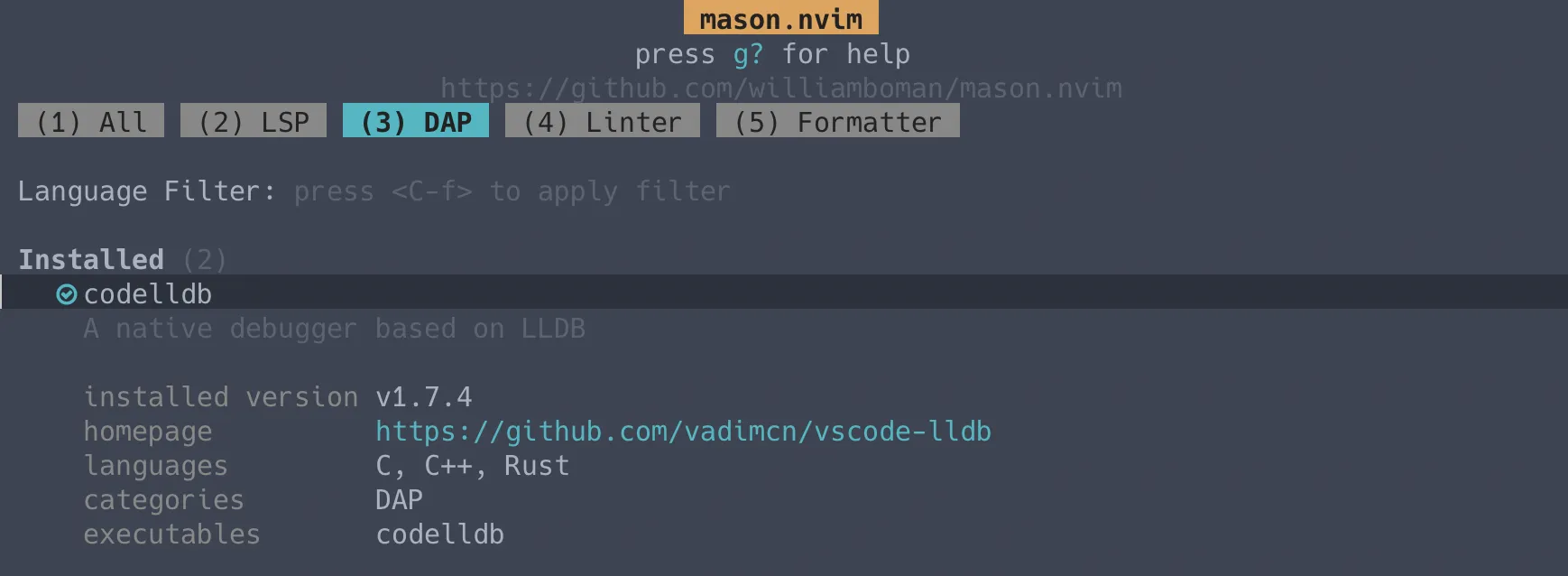1568x576 pixels.
Task: Click the Language Filter label
Action: coord(146,191)
